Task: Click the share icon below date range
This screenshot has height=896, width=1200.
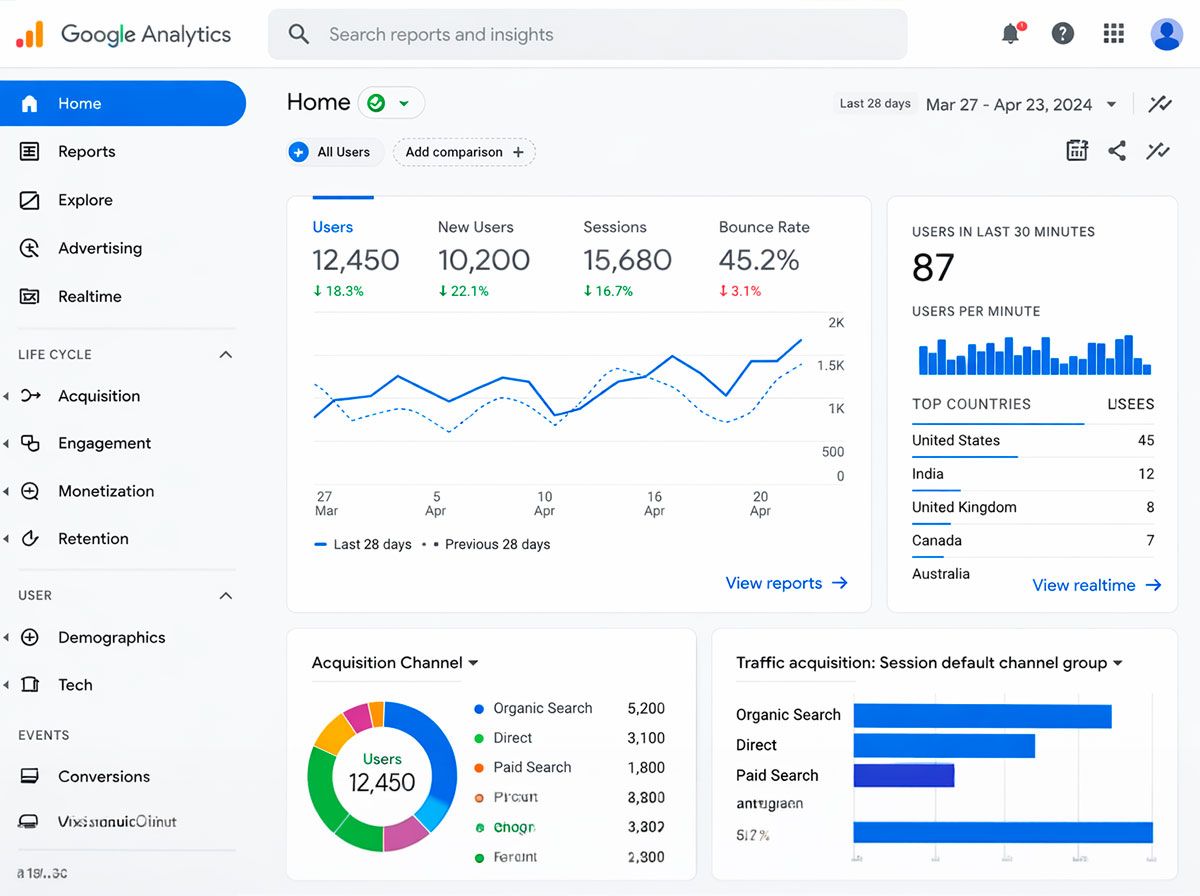Action: (1117, 151)
